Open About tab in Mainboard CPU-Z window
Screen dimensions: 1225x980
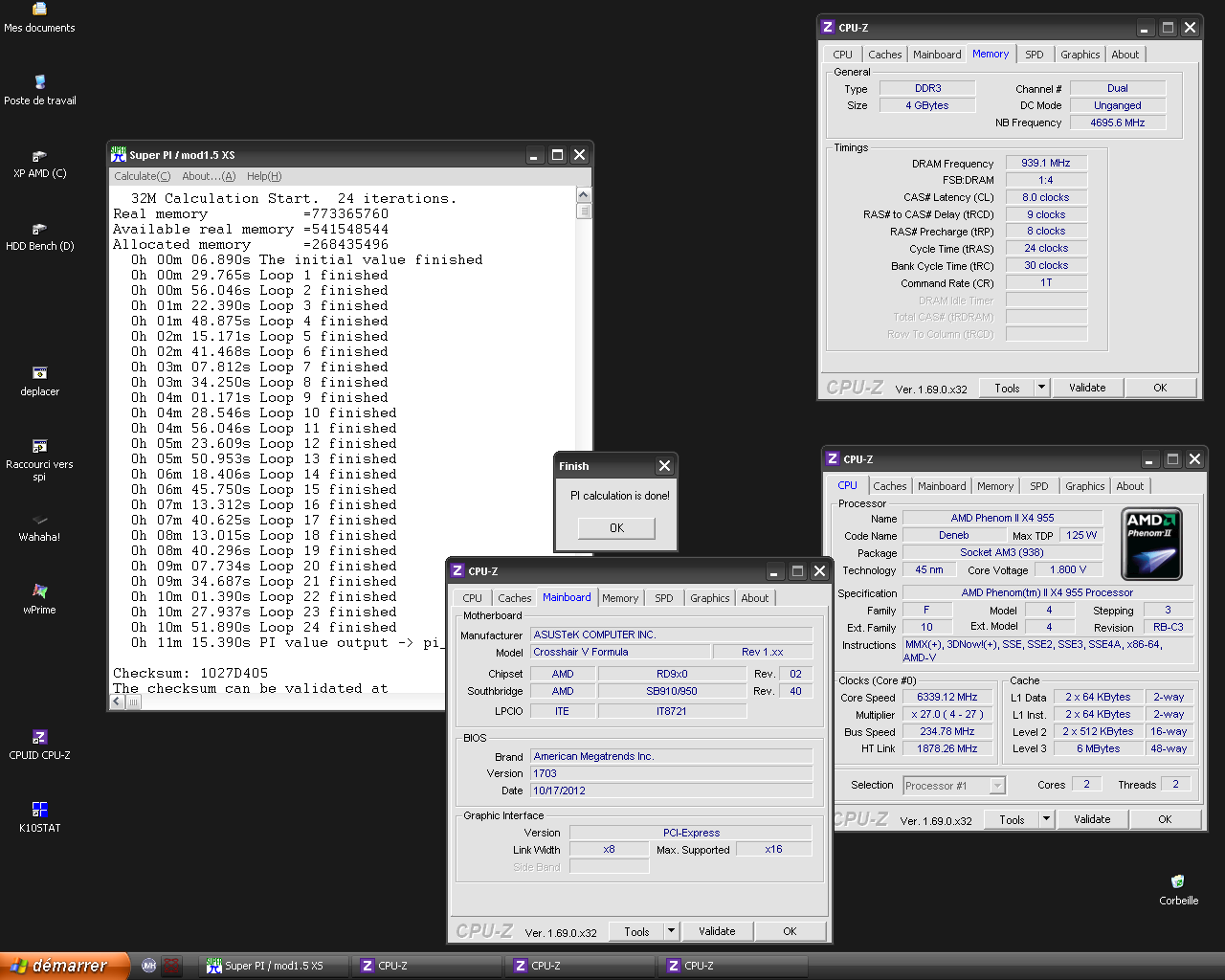(x=754, y=598)
